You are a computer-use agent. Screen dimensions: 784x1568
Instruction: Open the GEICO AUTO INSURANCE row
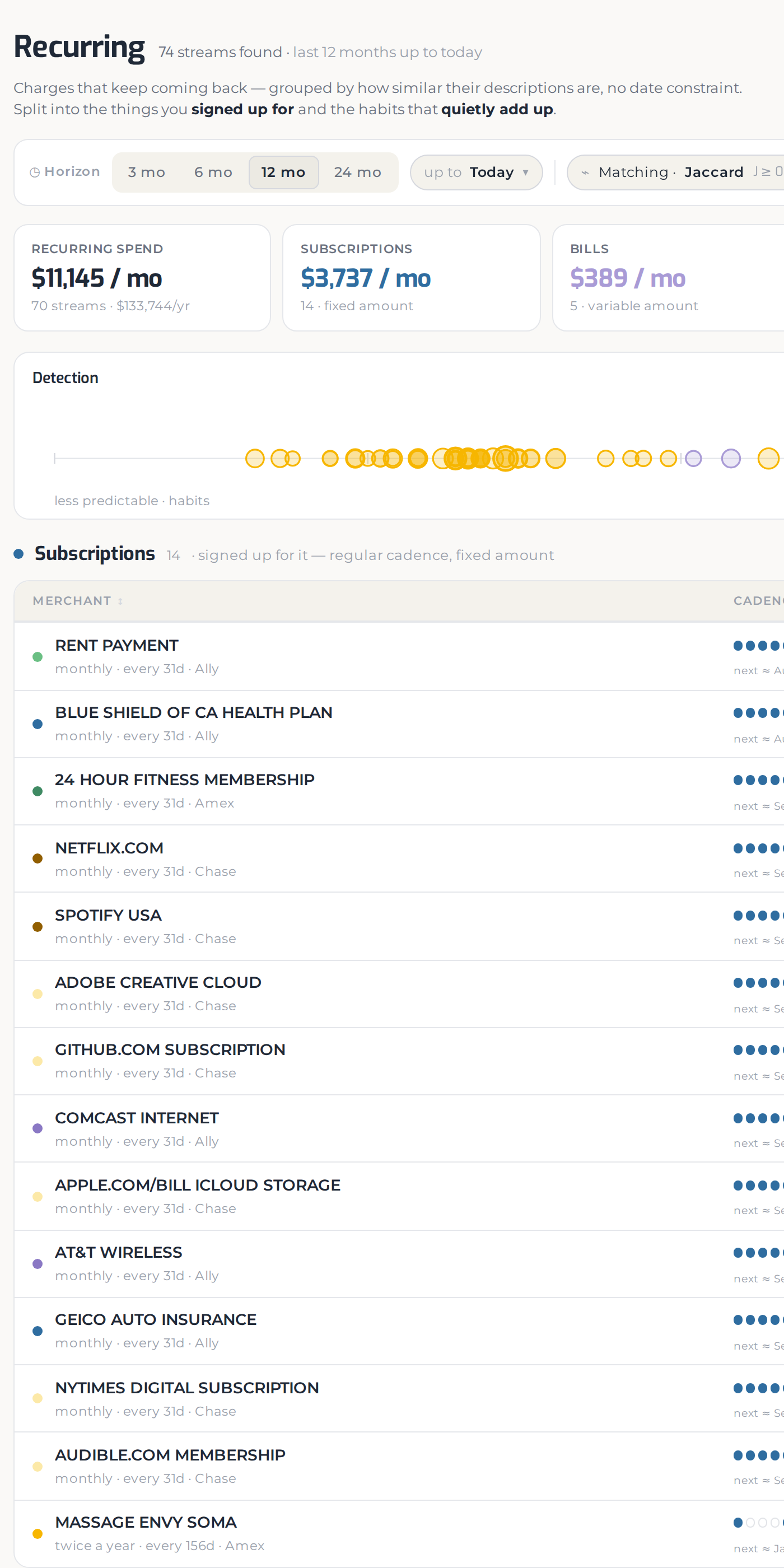[399, 1331]
